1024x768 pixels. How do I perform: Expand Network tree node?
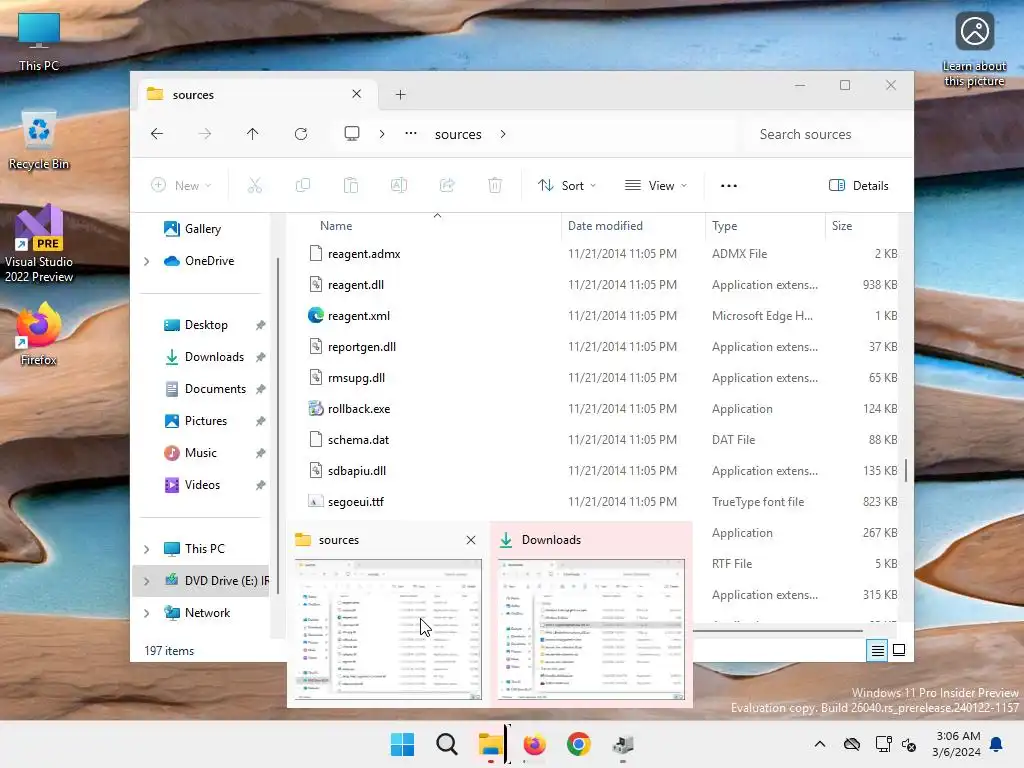click(x=146, y=613)
